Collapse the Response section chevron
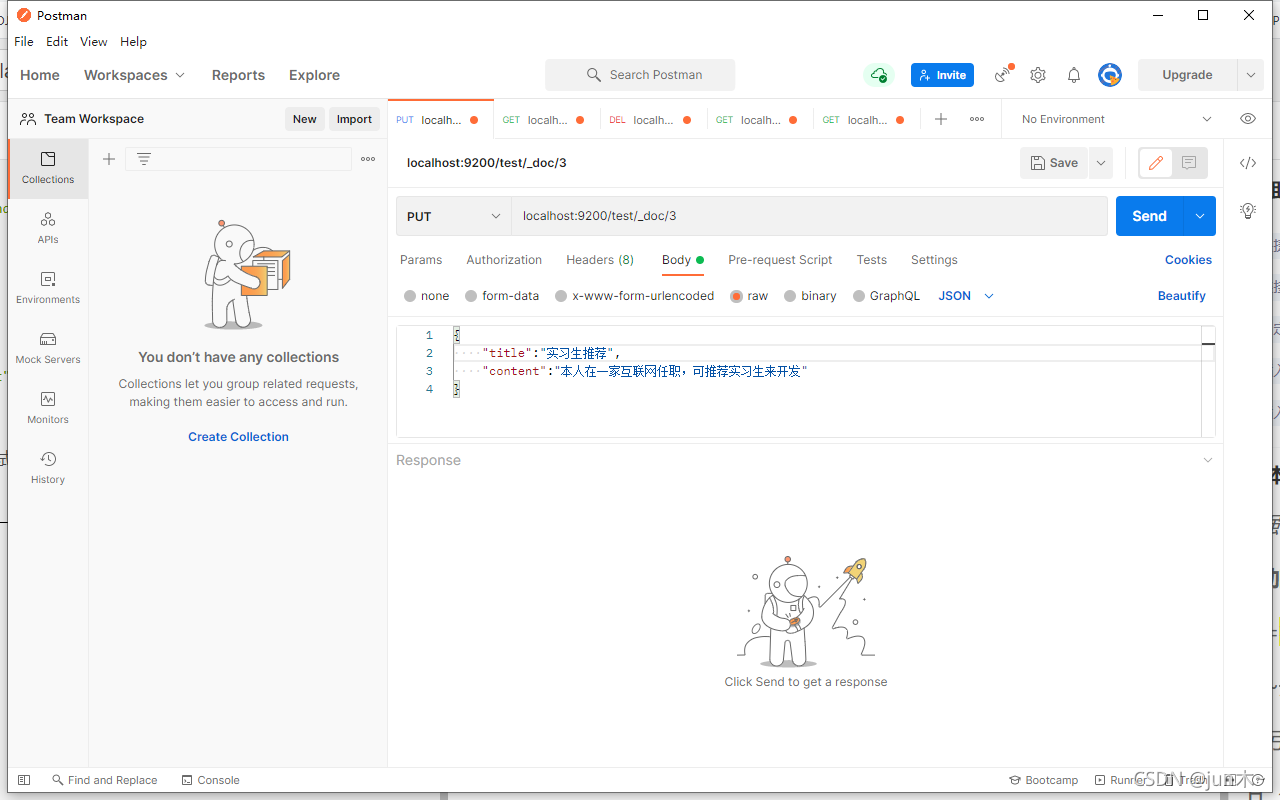 (1208, 461)
